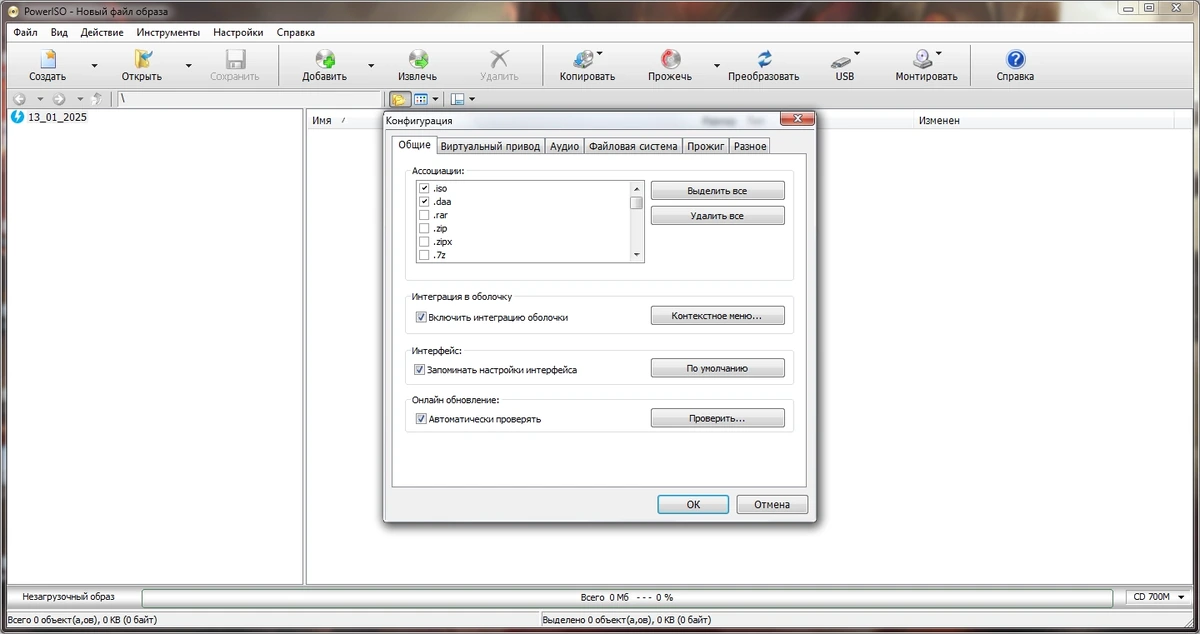The image size is (1200, 634).
Task: Click the Открыть (Open) toolbar icon
Action: coord(142,60)
